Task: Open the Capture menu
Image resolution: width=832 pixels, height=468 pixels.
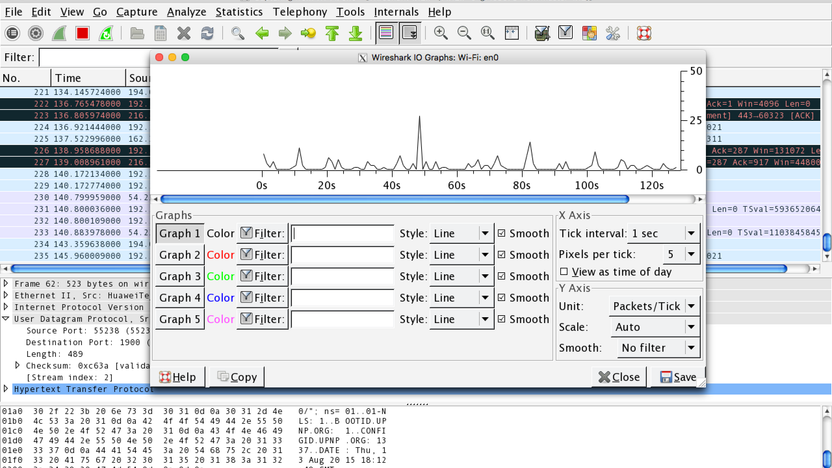Action: coord(136,12)
